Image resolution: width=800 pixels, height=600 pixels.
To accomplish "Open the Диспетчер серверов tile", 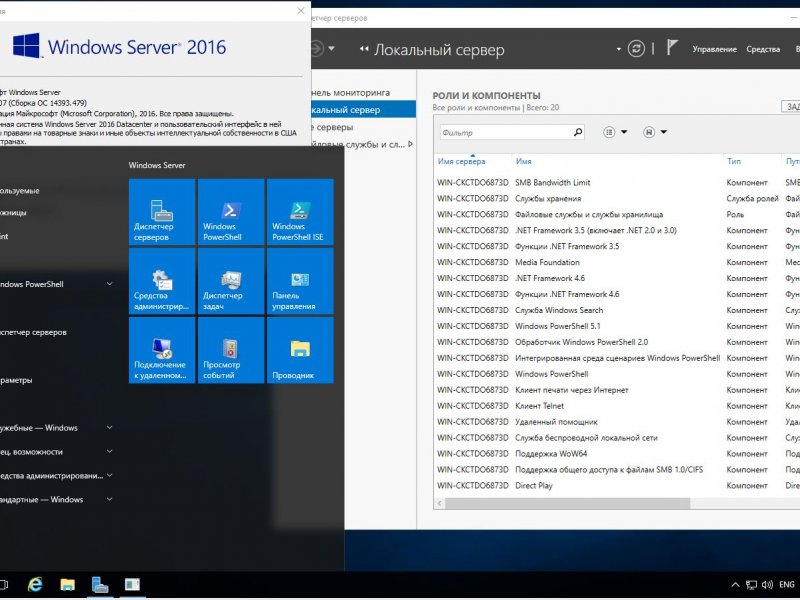I will coord(162,212).
